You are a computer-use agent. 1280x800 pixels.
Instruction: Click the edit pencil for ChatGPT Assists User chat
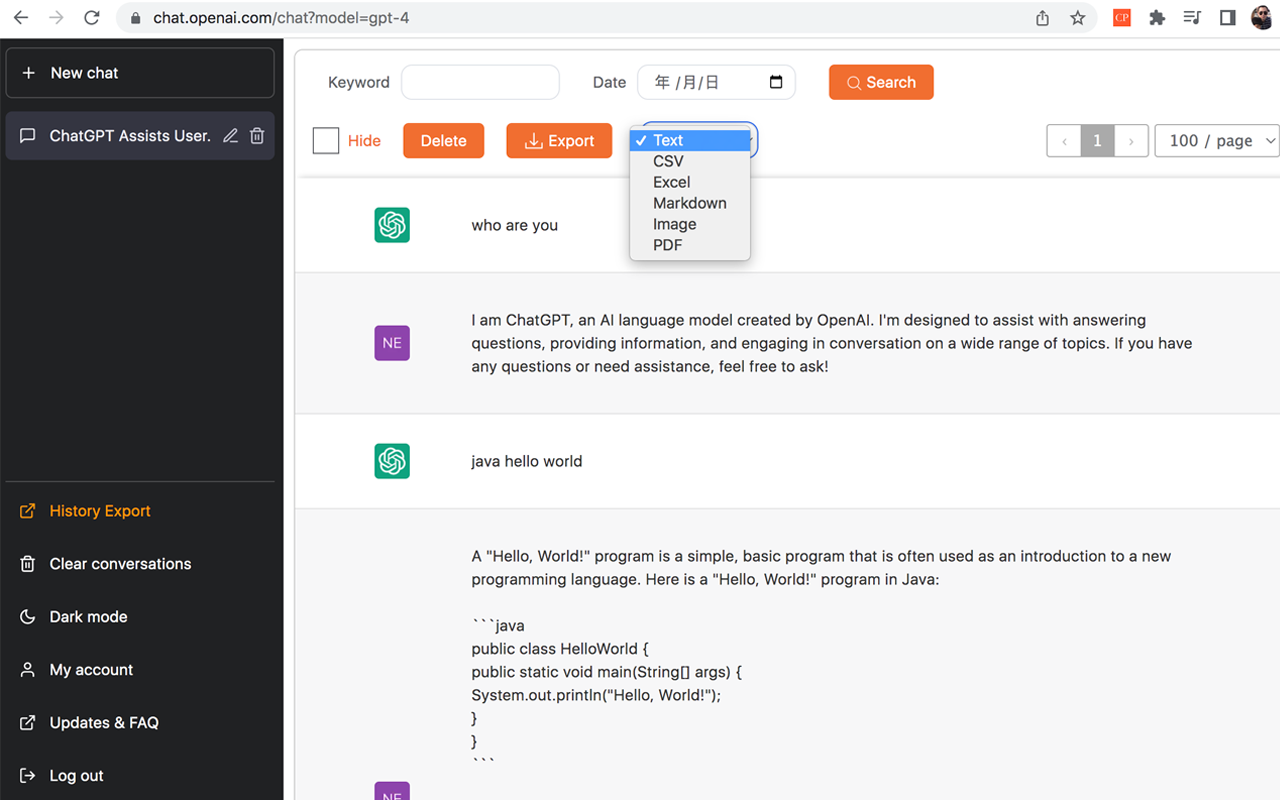[x=230, y=136]
